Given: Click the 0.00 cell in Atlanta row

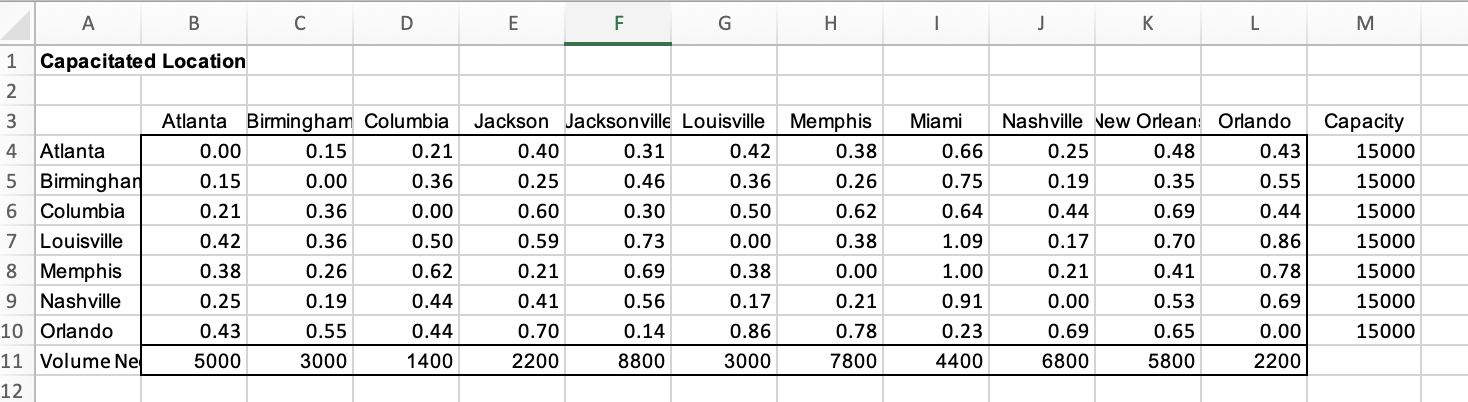Looking at the screenshot, I should [x=194, y=152].
